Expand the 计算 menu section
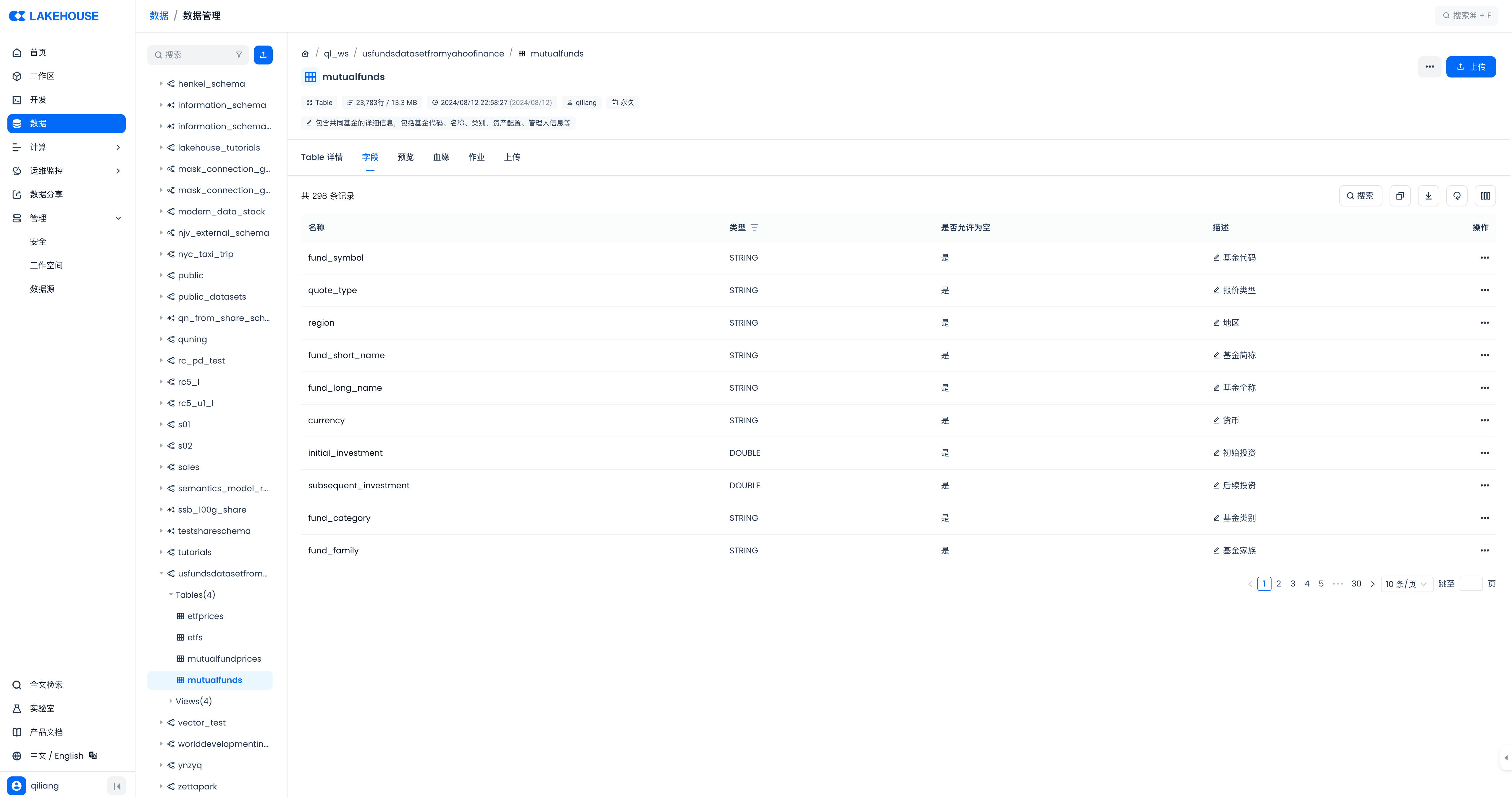This screenshot has height=798, width=1512. coord(118,147)
